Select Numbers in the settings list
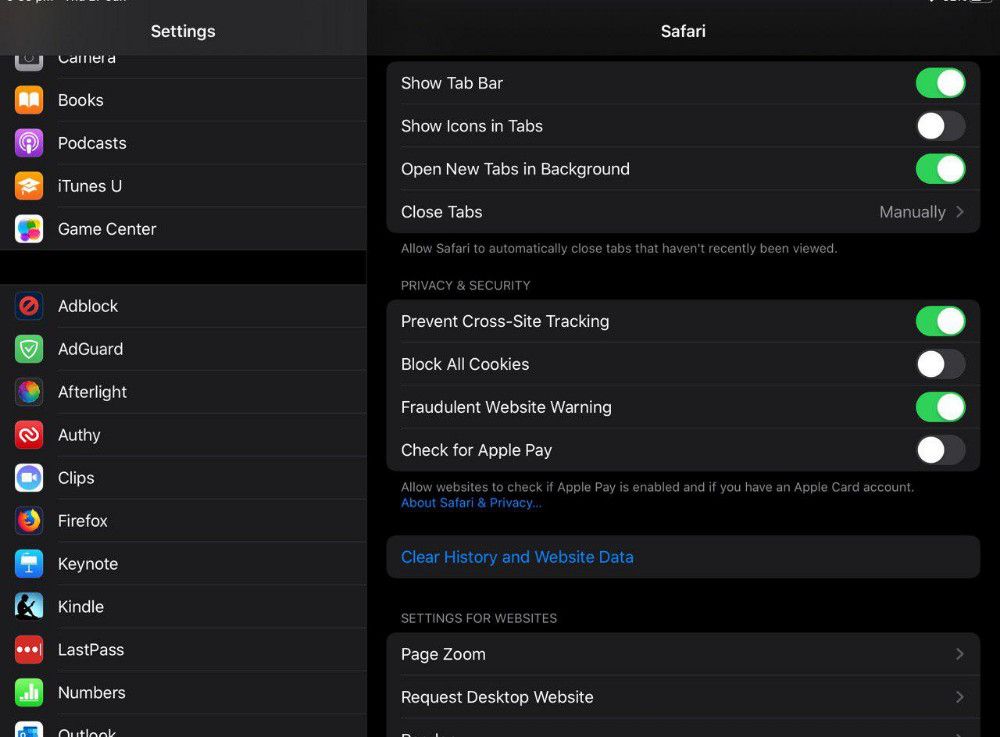Viewport: 1000px width, 737px height. tap(92, 693)
